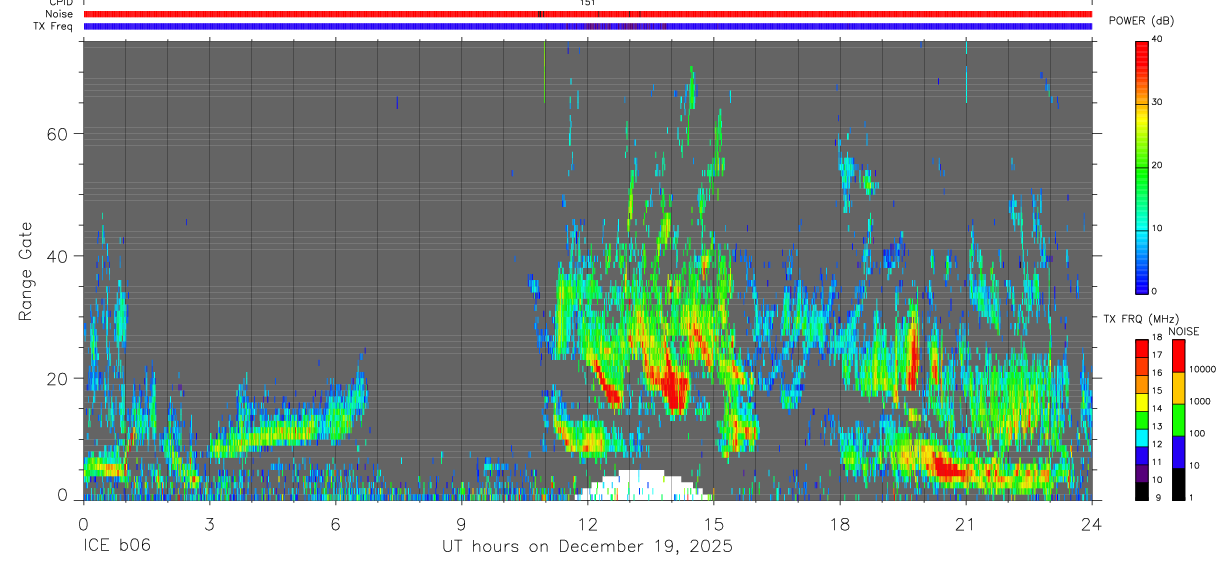Click the '1000' label on the NOISE legend
The image size is (1228, 567).
[x=1198, y=401]
